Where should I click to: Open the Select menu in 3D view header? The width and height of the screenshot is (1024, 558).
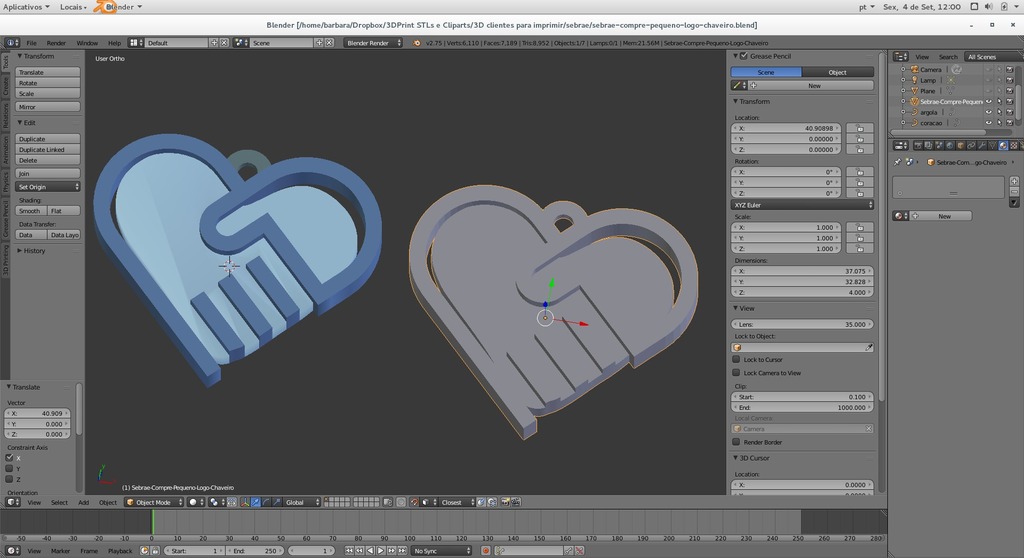59,502
